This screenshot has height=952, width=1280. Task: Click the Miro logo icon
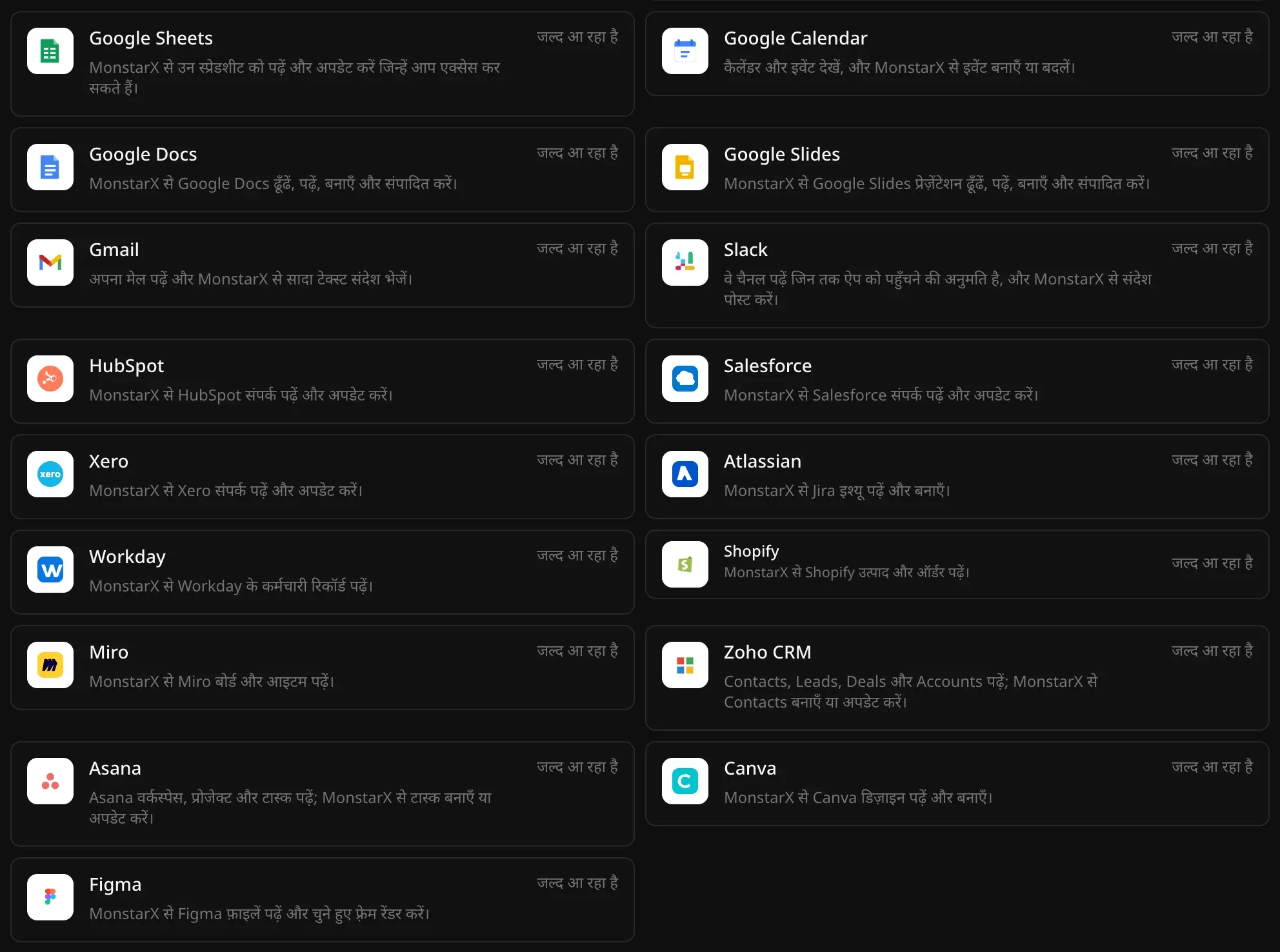50,665
